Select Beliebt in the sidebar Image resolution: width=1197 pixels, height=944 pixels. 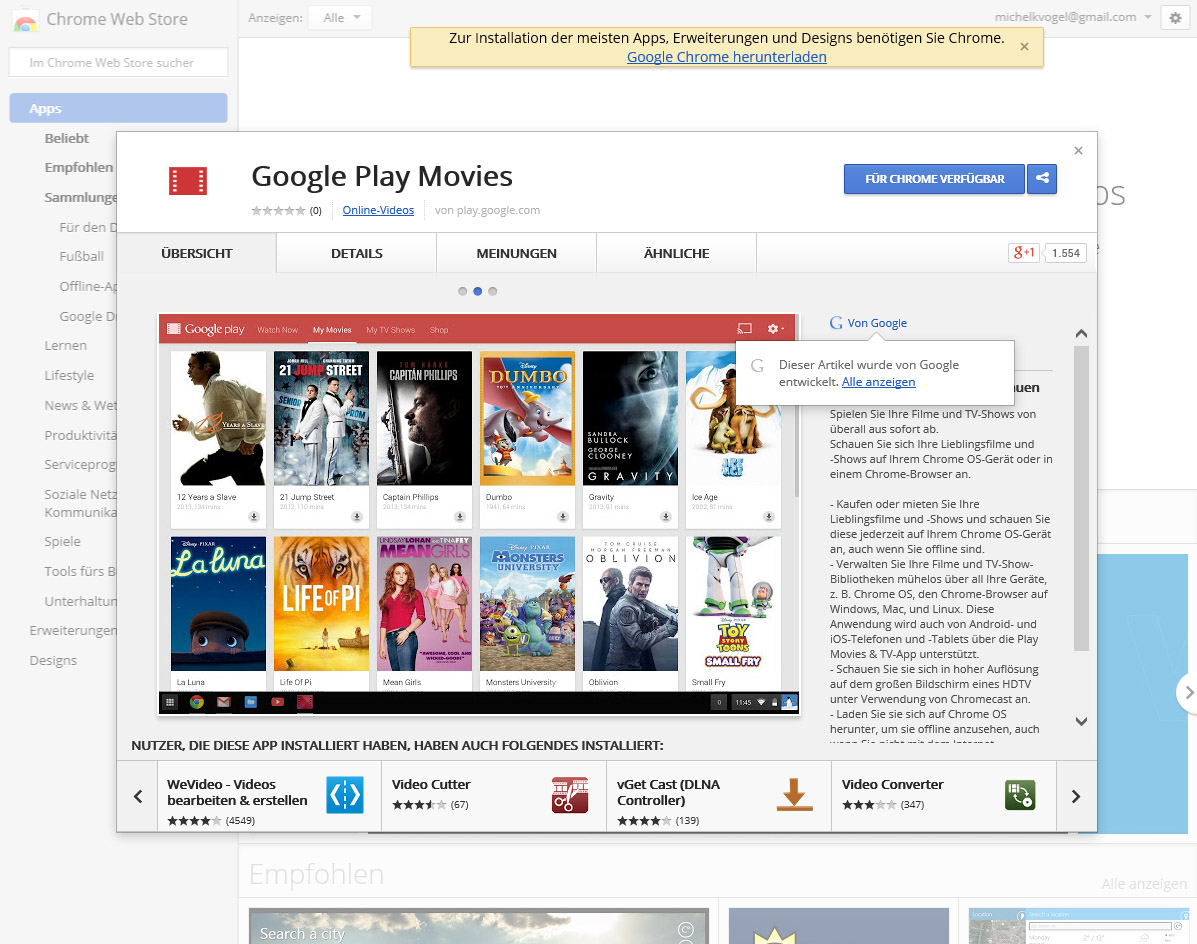(66, 138)
